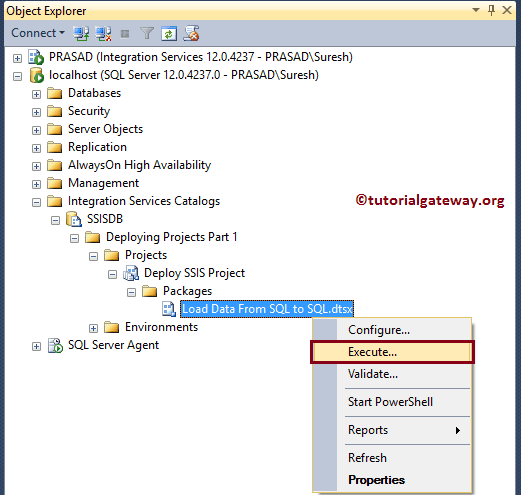
Task: Click the localhost SQL Server database icon
Action: pos(36,75)
